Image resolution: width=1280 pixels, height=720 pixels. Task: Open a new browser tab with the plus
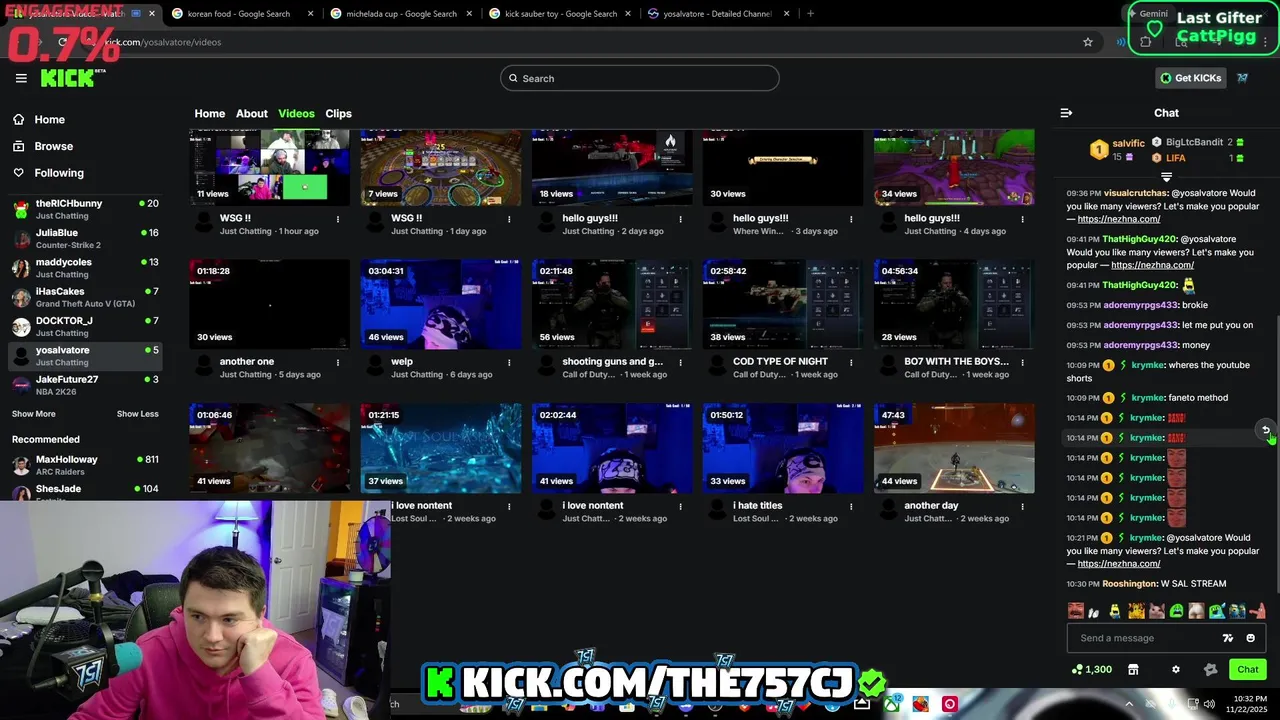810,14
